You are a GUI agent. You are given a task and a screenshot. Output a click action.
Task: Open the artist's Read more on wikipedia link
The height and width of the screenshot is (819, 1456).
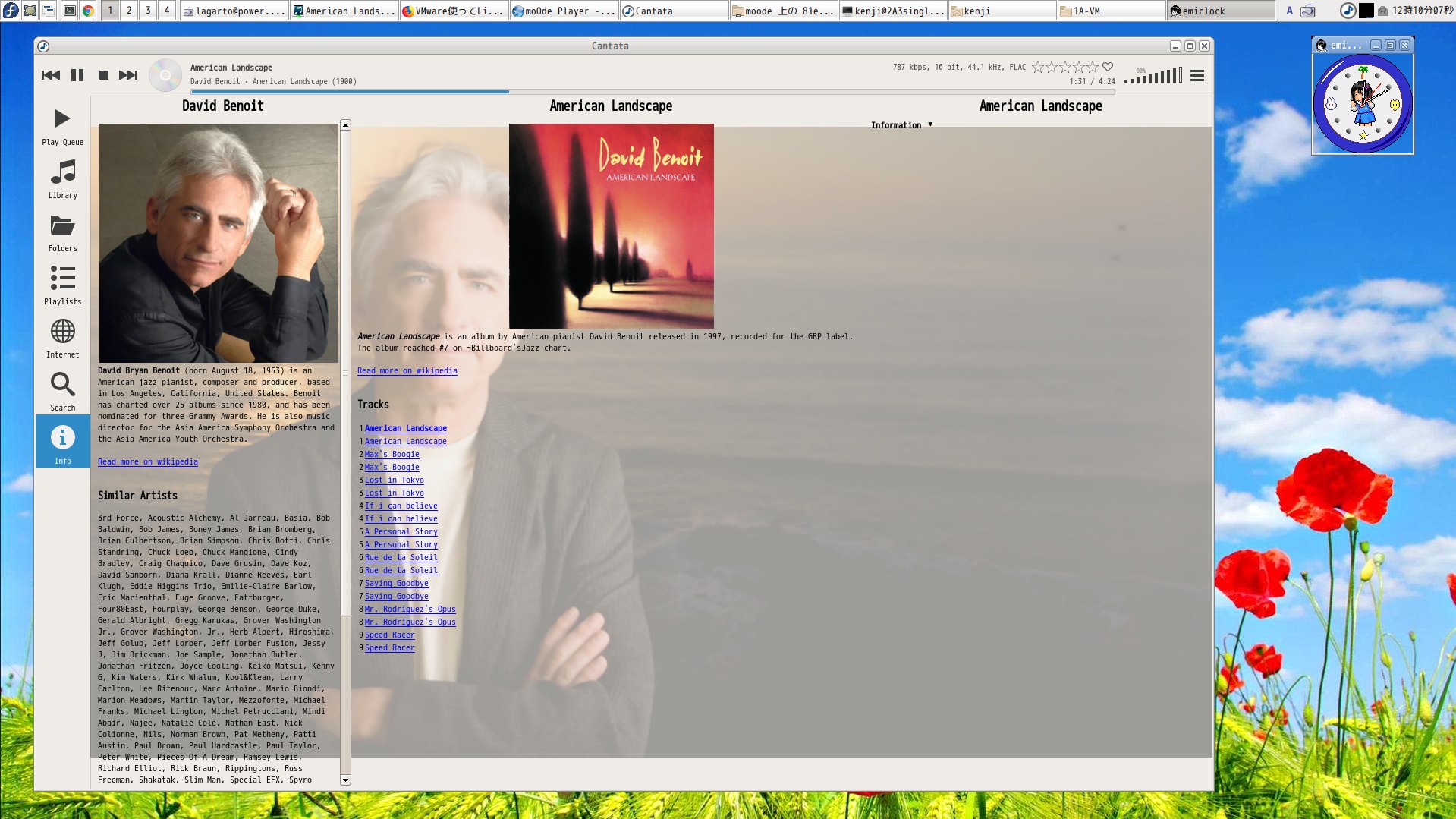(x=147, y=461)
